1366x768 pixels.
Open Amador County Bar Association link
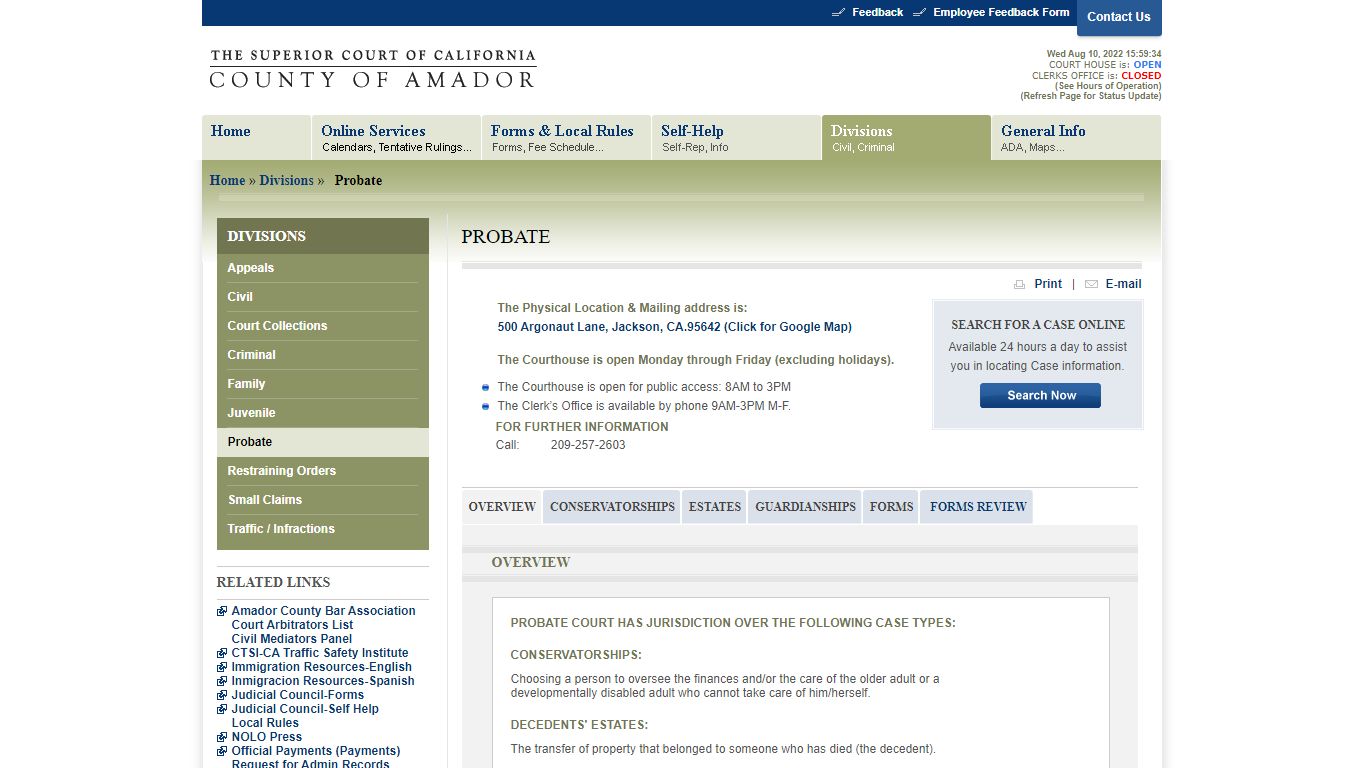[323, 611]
